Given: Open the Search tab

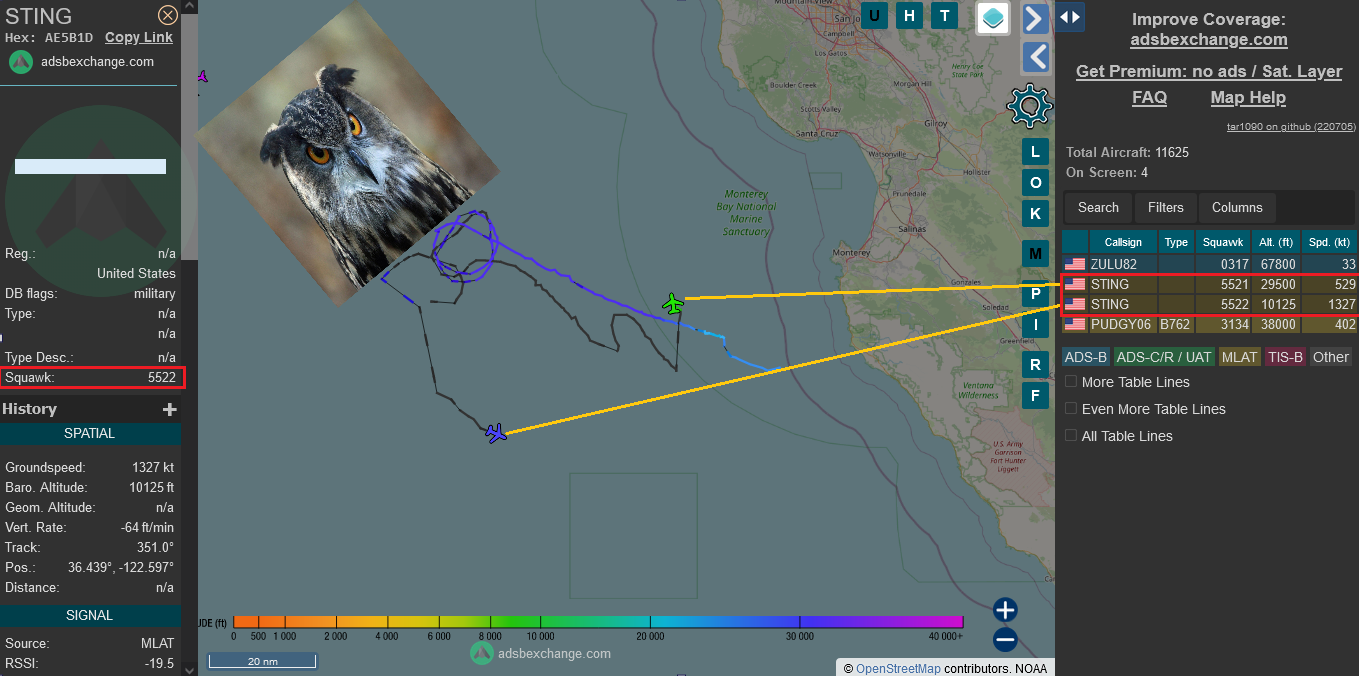Looking at the screenshot, I should click(x=1098, y=208).
